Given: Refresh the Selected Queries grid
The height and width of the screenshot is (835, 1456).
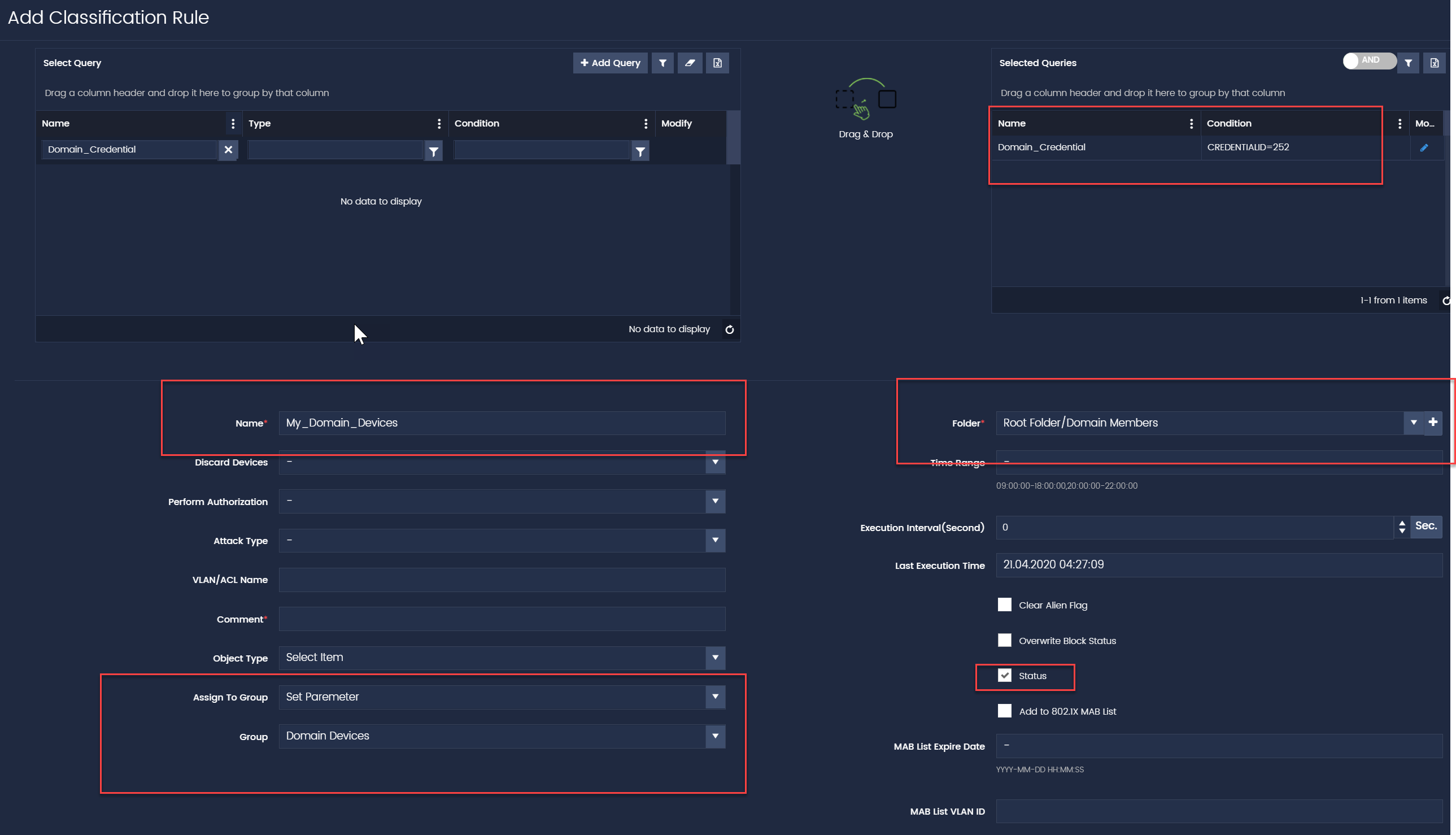Looking at the screenshot, I should (1446, 301).
